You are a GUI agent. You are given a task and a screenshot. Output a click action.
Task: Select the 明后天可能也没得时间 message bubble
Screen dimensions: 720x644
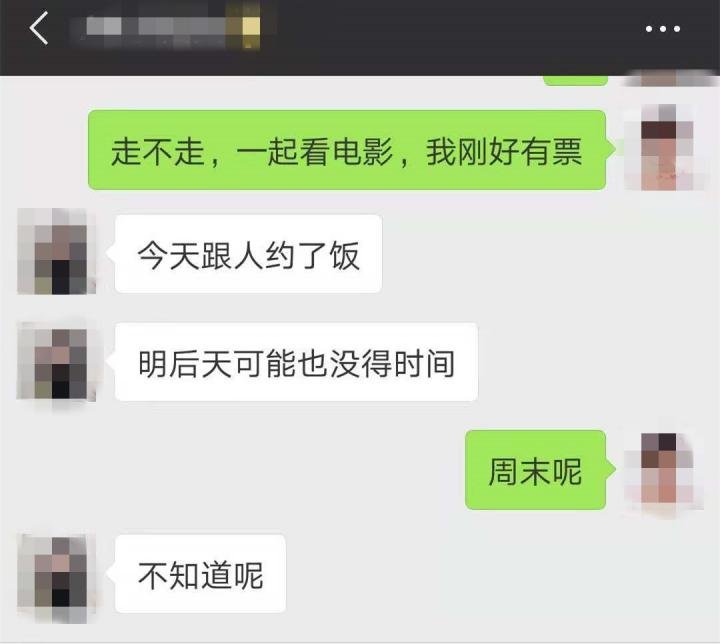click(296, 362)
